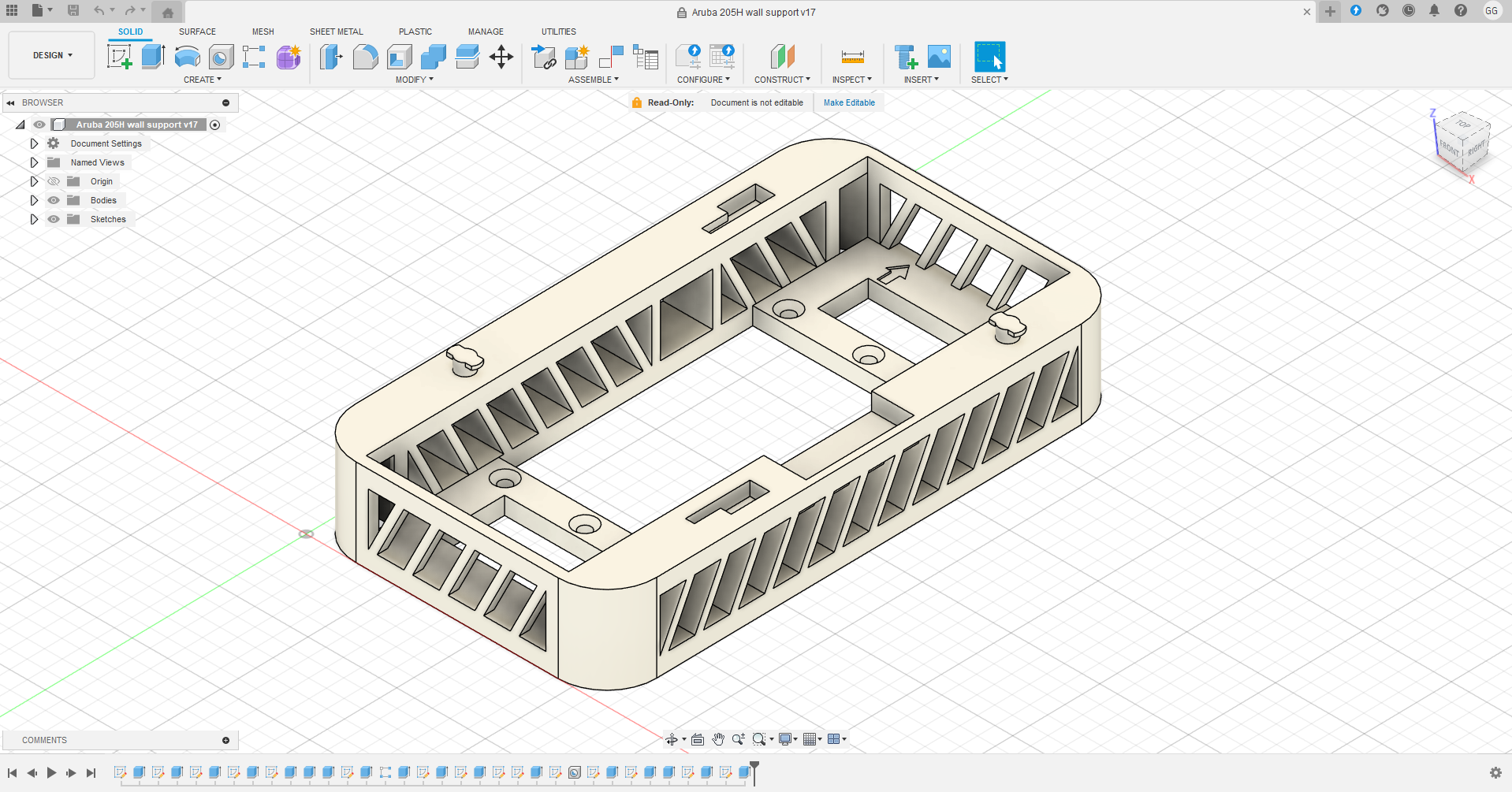
Task: Switch to the Mesh tab
Action: 263,32
